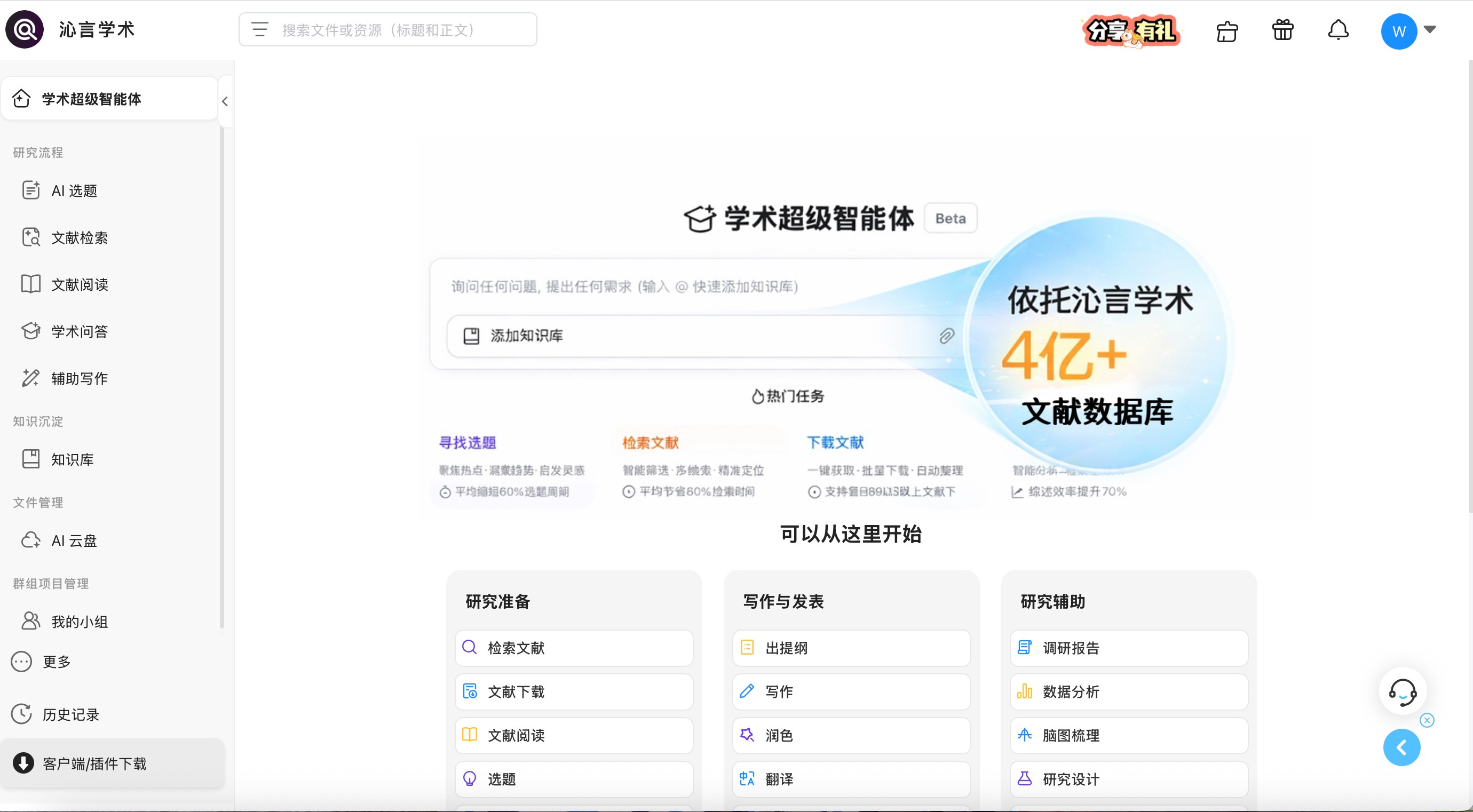Click the 搜索文件或资源 search field

click(x=387, y=30)
